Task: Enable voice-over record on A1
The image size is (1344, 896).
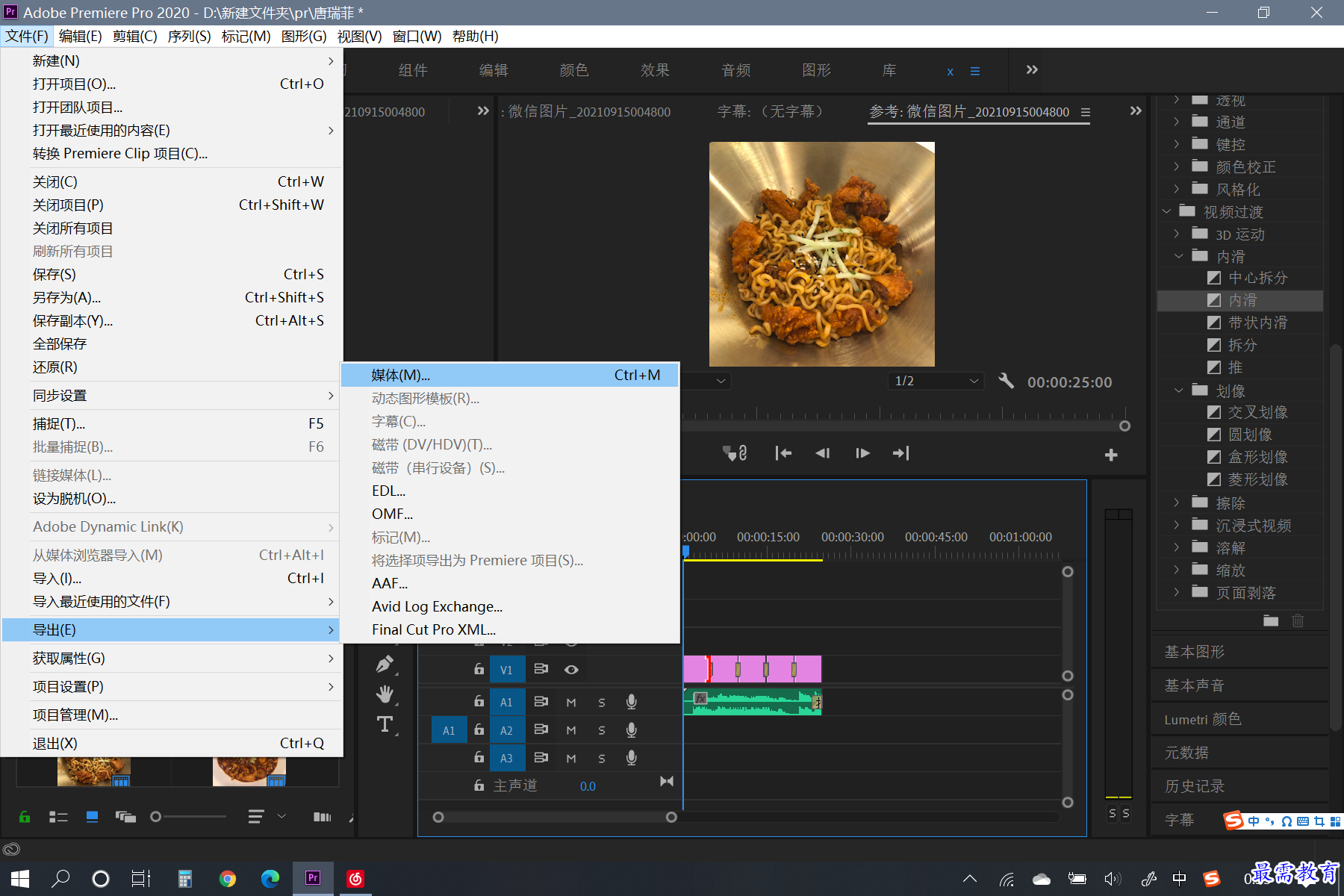Action: (x=632, y=702)
